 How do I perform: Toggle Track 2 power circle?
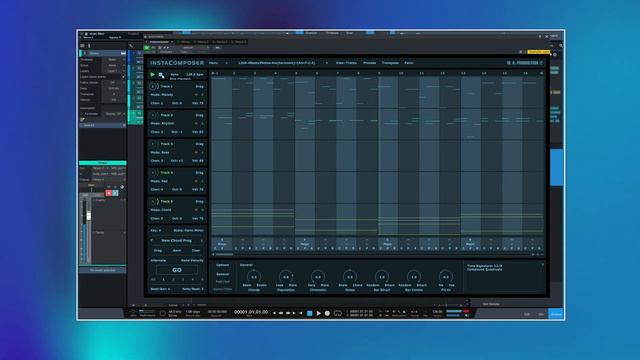point(153,115)
